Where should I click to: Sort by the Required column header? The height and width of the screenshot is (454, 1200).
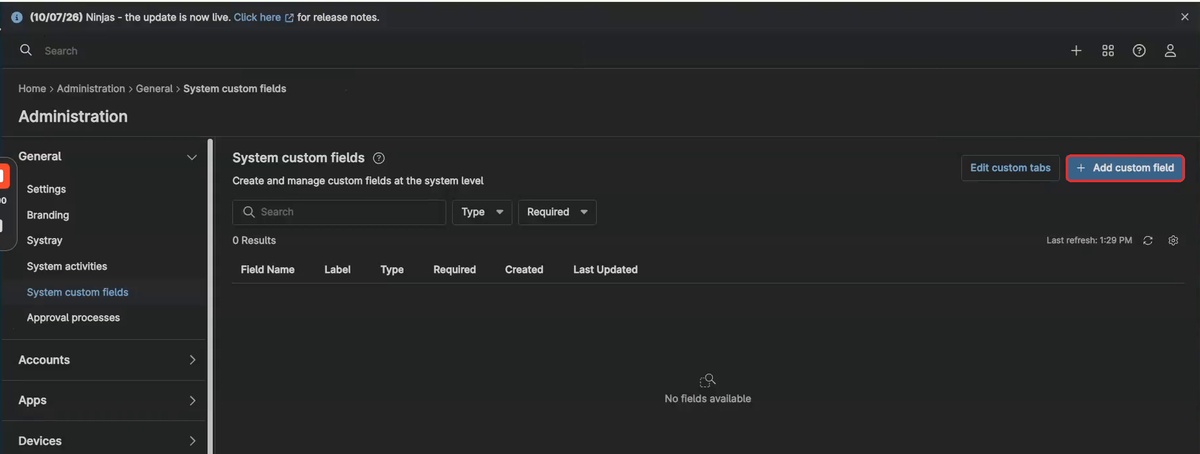click(x=455, y=270)
